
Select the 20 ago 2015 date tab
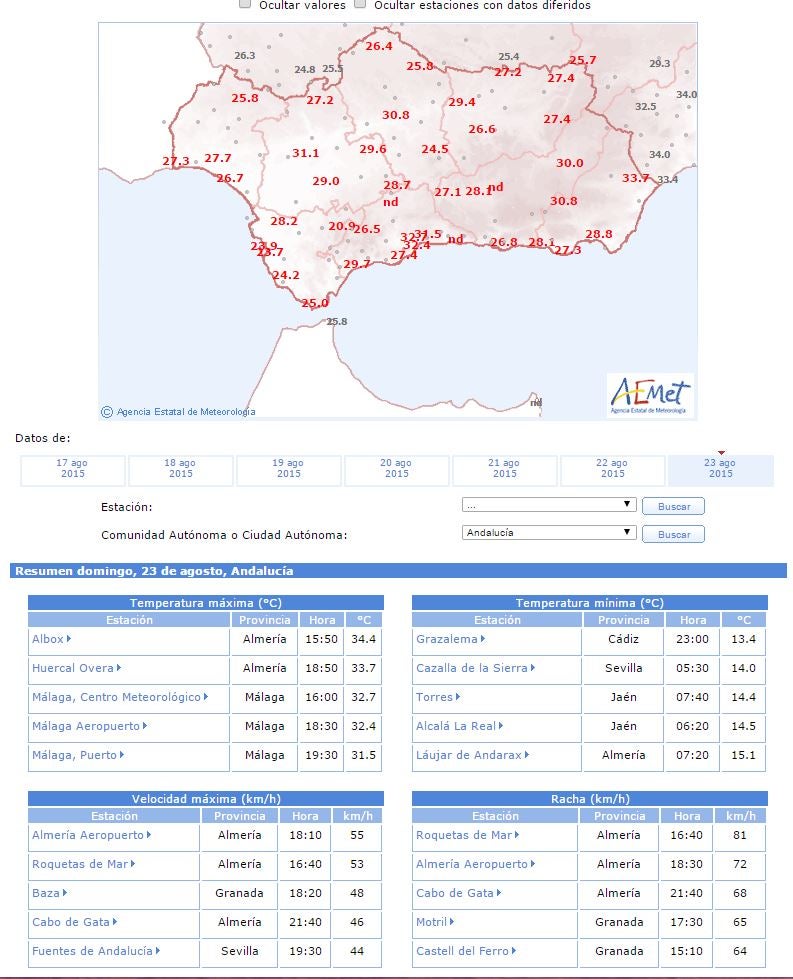point(396,469)
